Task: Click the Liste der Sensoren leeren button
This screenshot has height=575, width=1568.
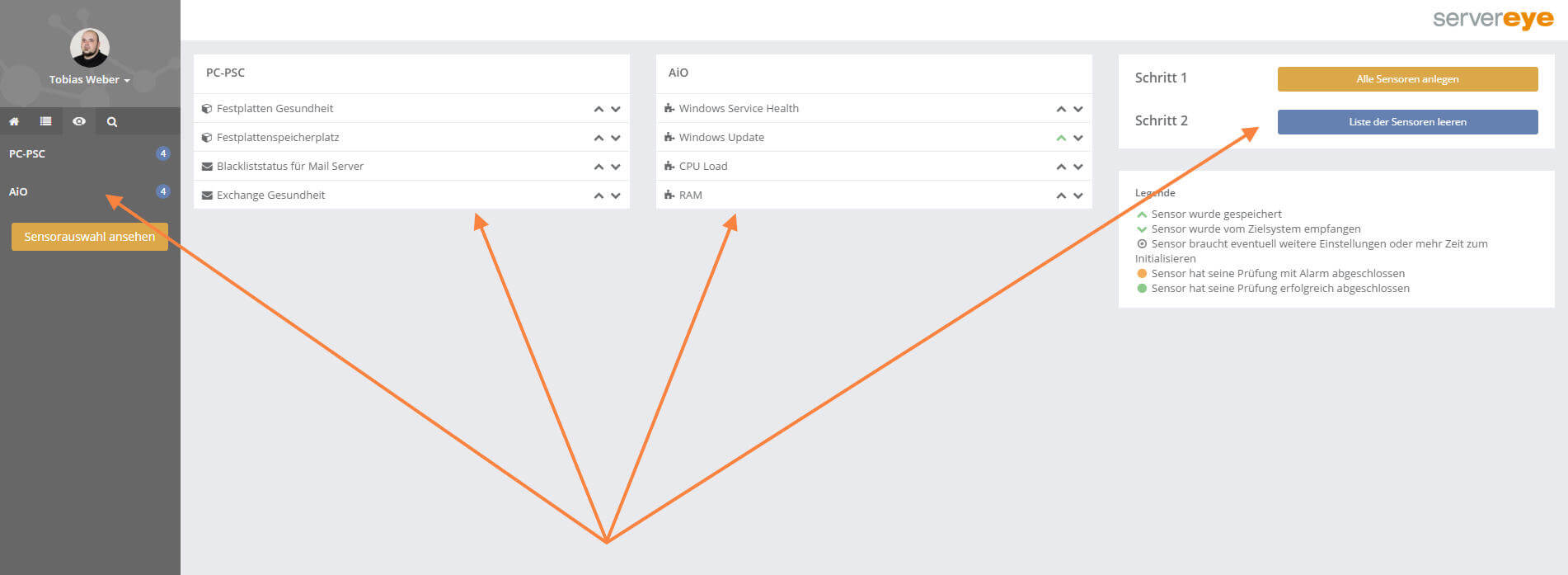Action: 1407,122
